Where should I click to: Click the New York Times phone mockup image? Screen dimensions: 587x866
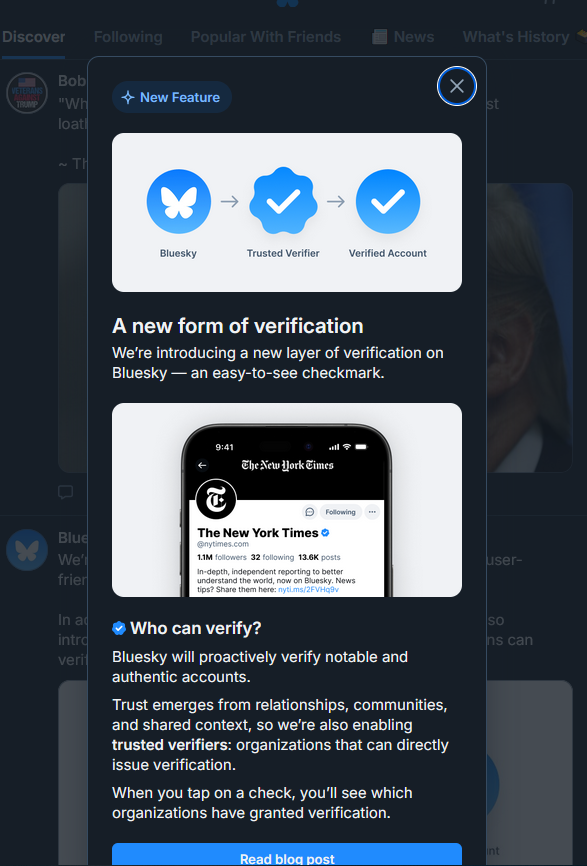pyautogui.click(x=287, y=500)
